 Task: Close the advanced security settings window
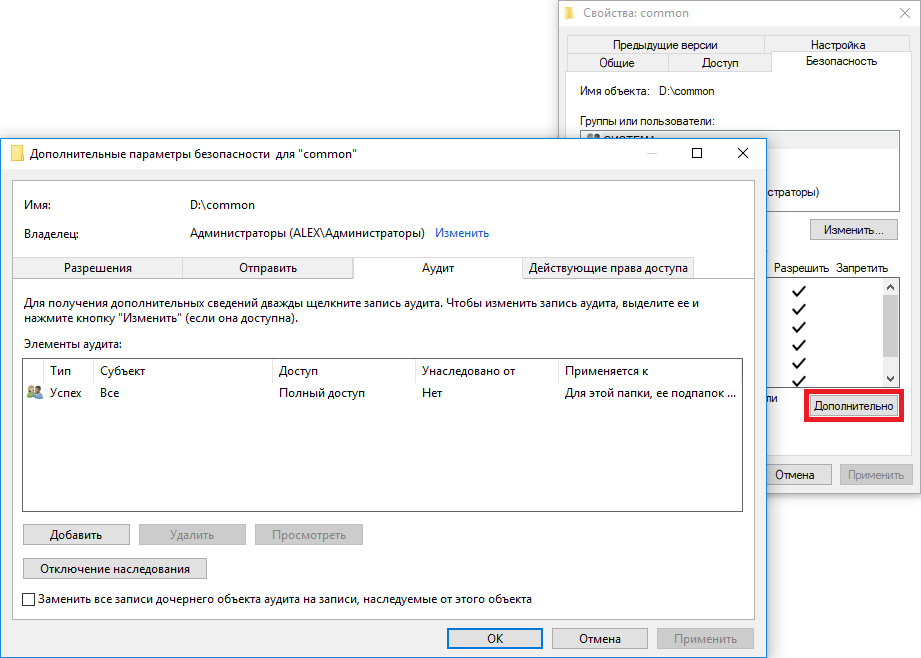(x=742, y=153)
